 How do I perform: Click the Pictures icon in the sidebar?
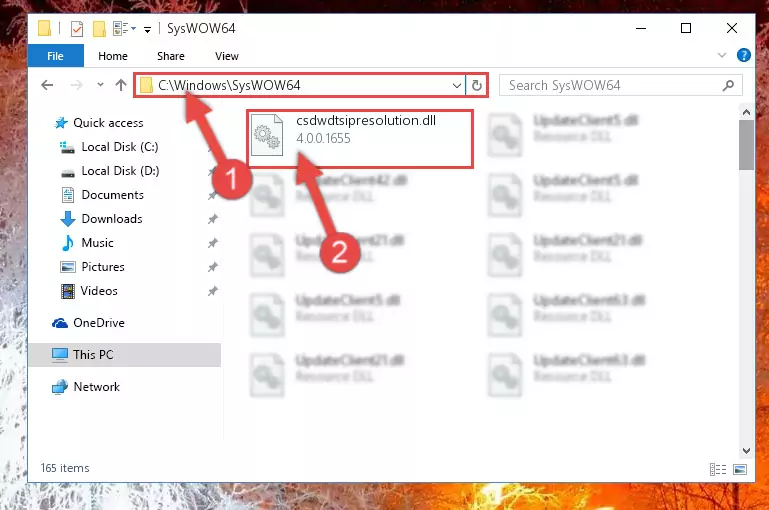coord(68,267)
